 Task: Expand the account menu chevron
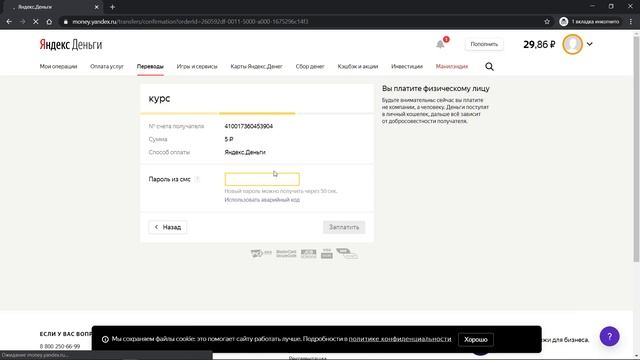tap(589, 44)
